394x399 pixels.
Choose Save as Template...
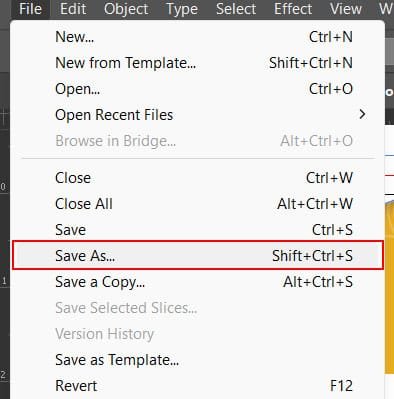point(198,360)
